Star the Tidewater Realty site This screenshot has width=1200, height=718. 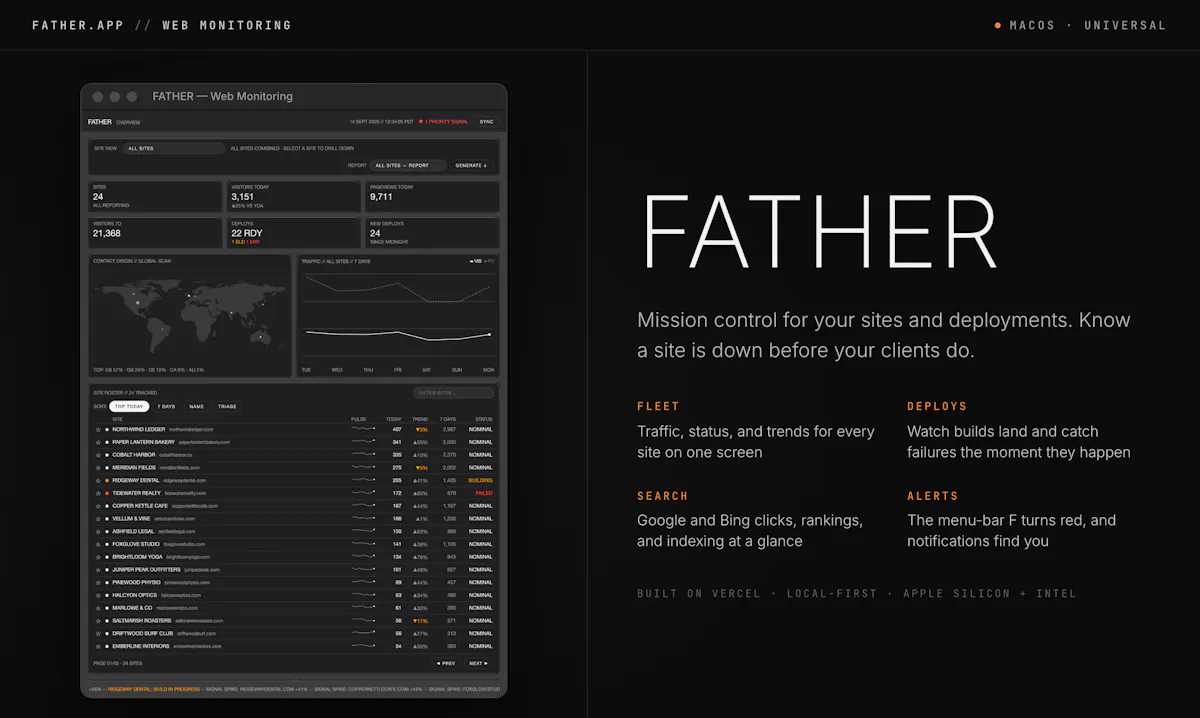[98, 493]
